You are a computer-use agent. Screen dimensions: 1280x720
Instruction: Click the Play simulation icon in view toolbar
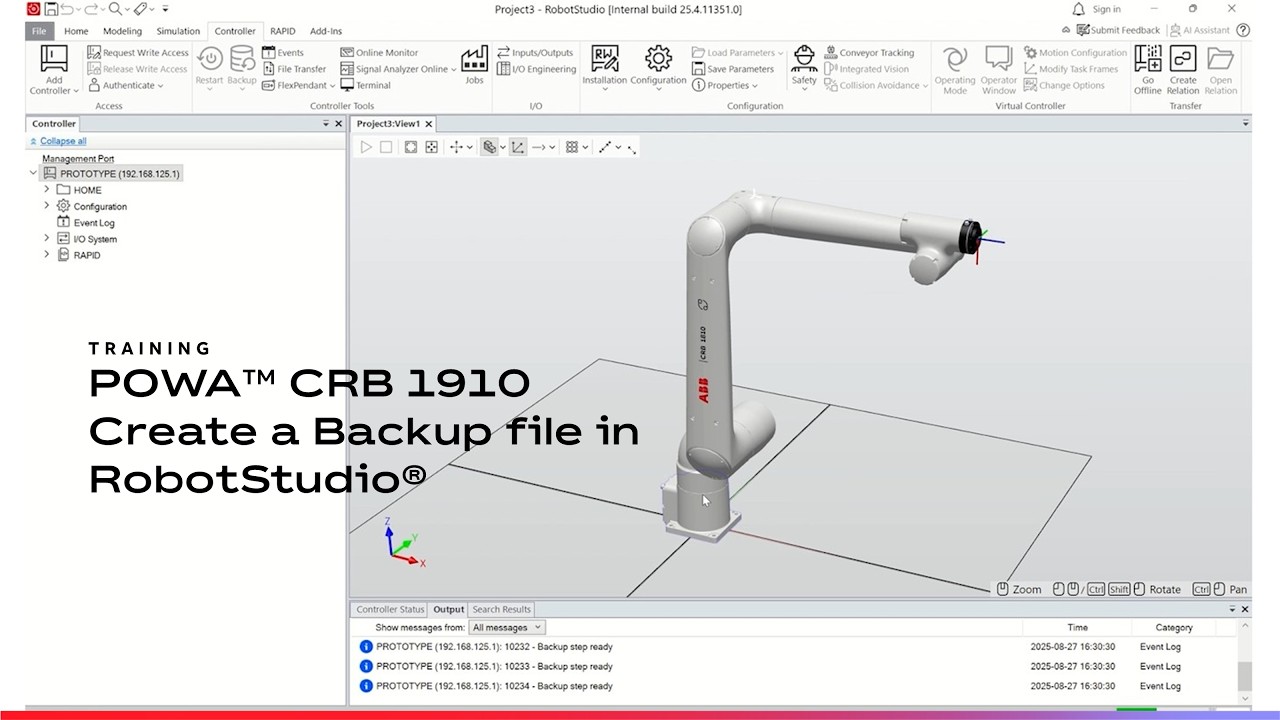click(366, 147)
